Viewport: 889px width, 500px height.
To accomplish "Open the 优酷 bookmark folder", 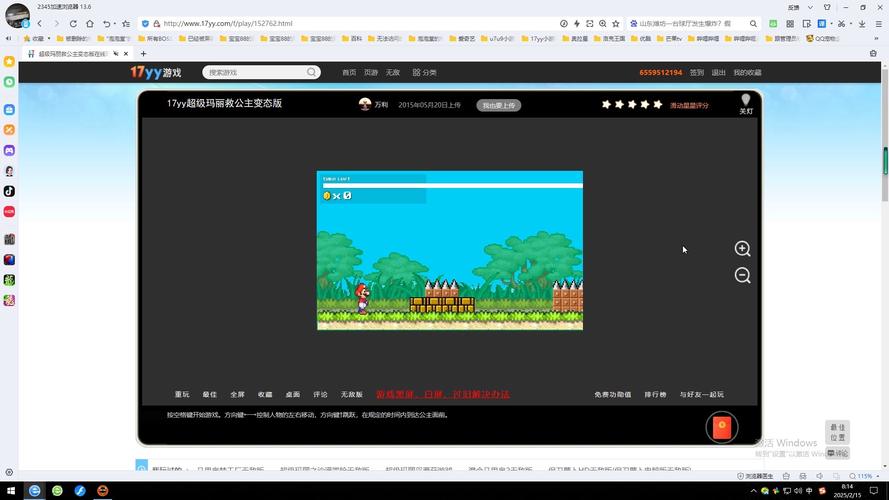I will (641, 39).
